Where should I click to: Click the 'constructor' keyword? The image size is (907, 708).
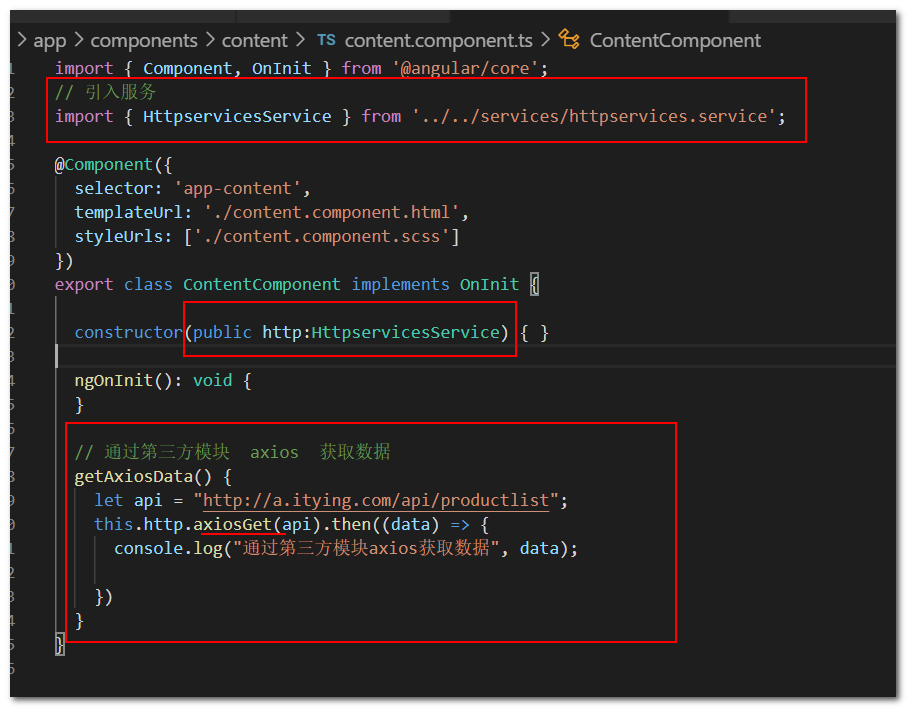[128, 333]
